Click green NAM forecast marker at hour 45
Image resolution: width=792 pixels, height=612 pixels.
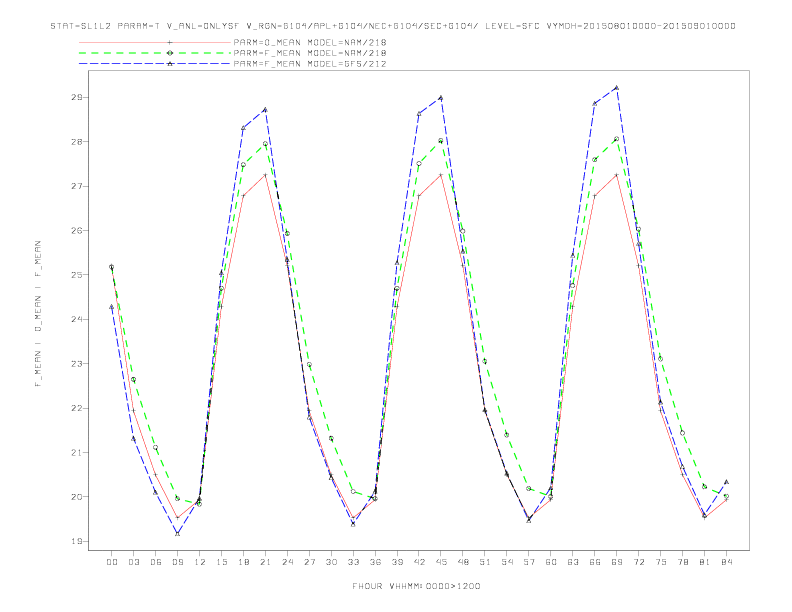(441, 141)
